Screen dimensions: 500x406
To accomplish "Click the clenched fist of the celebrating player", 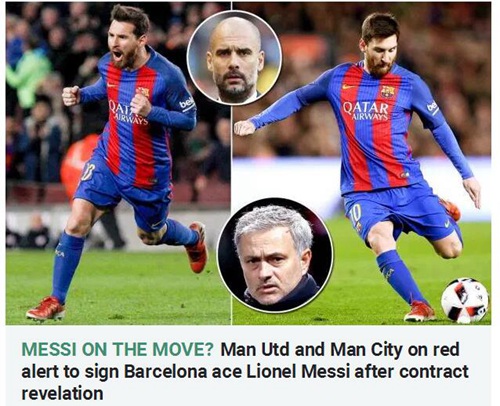I will click(x=71, y=96).
